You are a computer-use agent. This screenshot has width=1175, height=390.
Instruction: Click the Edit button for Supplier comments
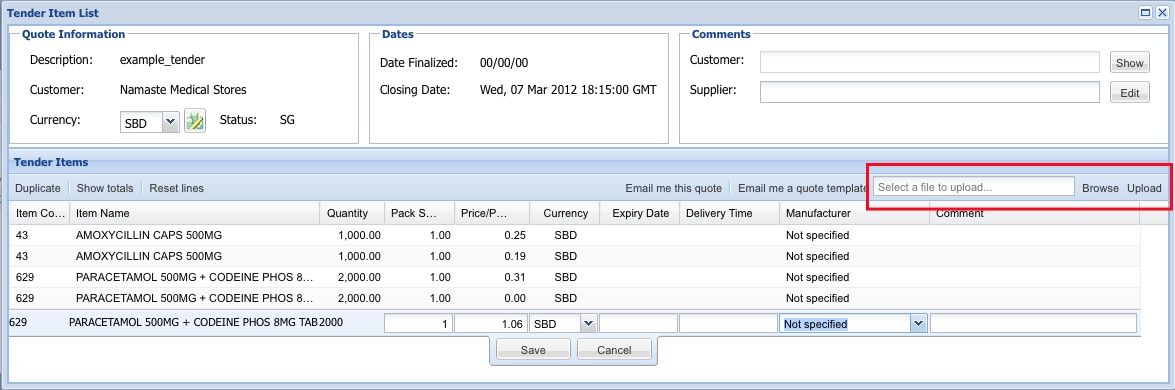tap(1129, 93)
